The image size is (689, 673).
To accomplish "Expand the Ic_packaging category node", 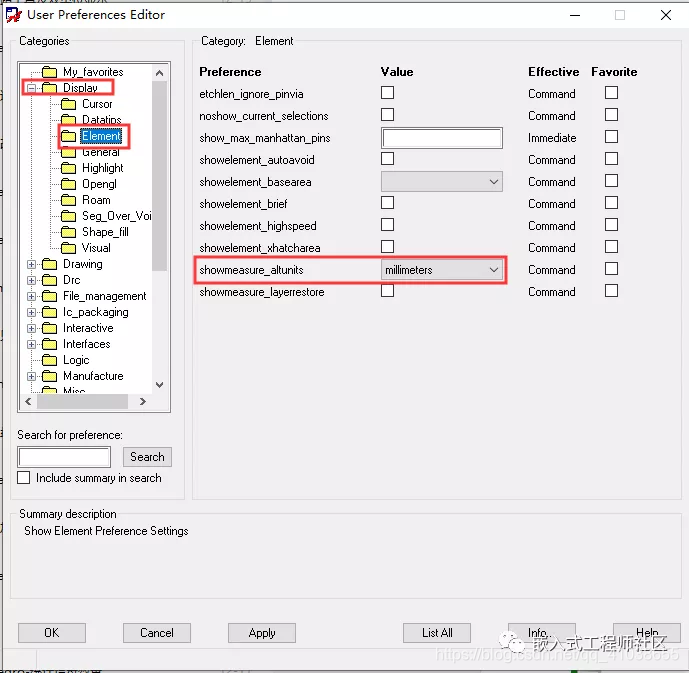I will click(31, 312).
